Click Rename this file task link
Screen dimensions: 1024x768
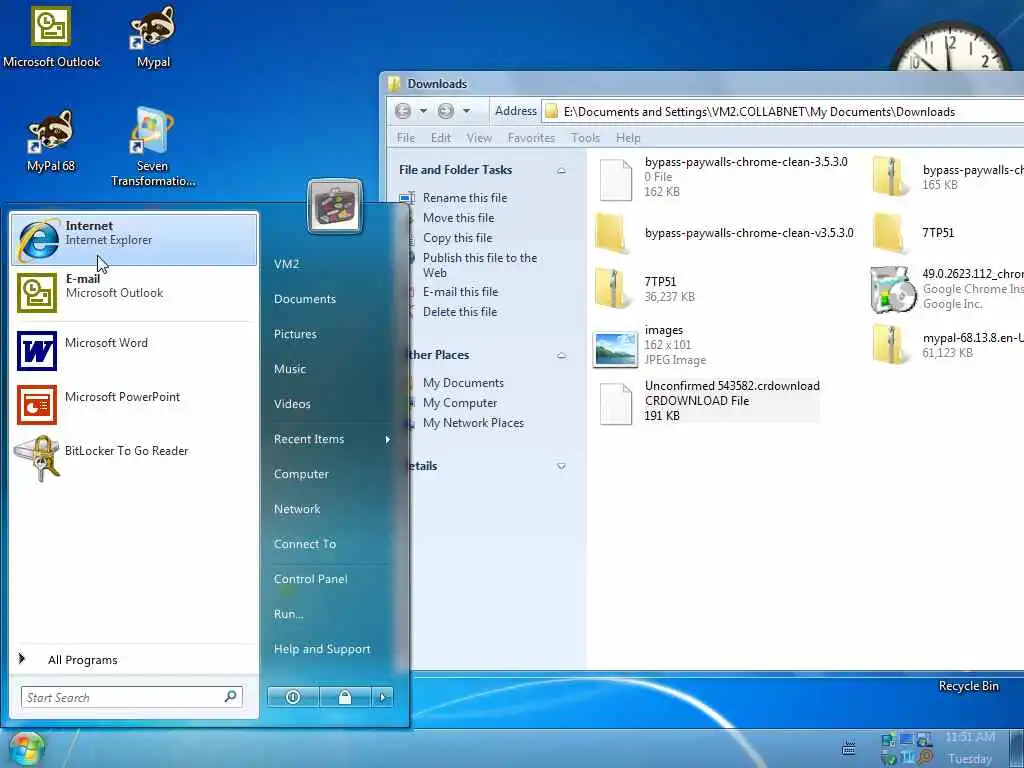click(x=464, y=197)
